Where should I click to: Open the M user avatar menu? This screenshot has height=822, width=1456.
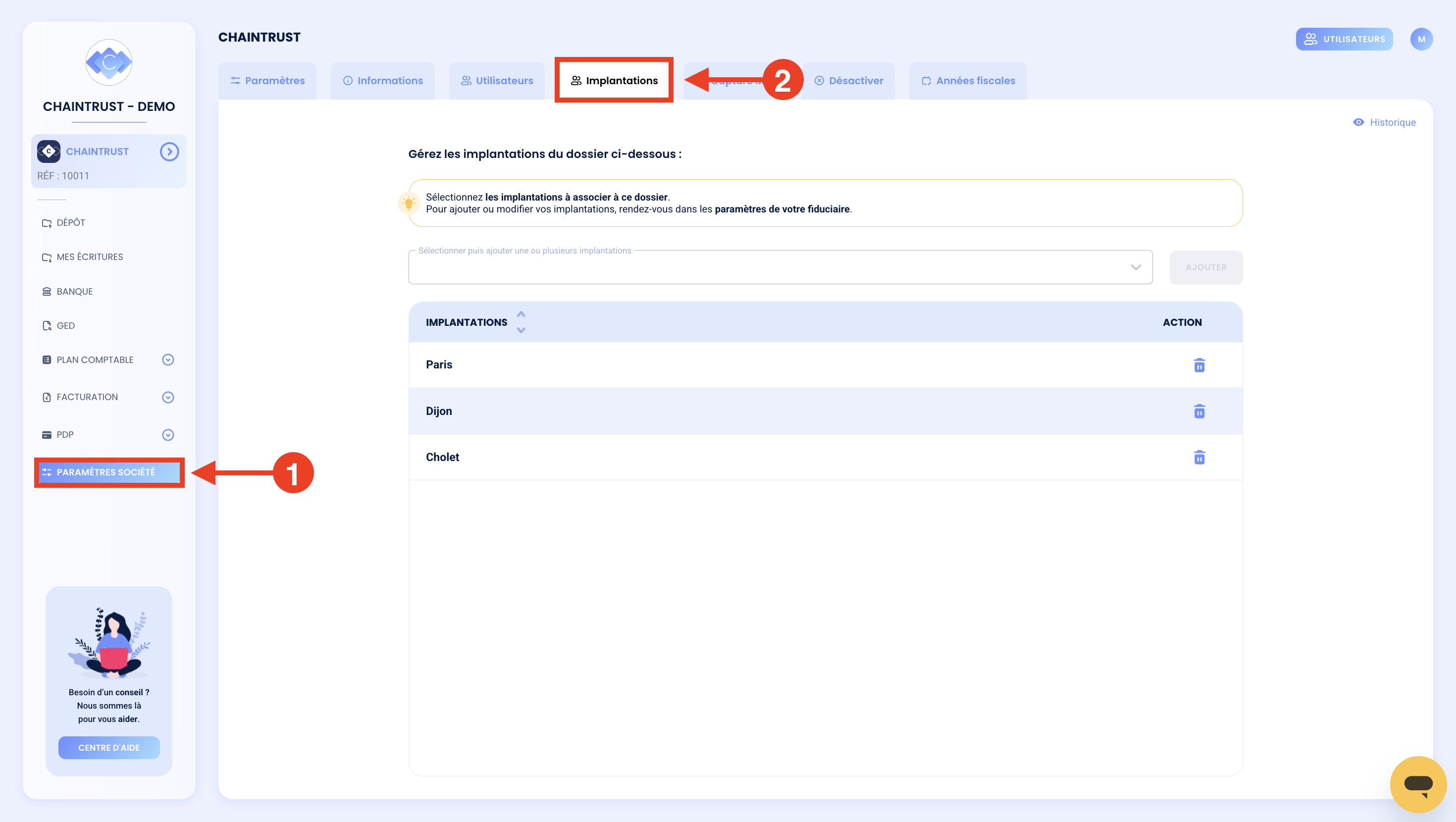pyautogui.click(x=1421, y=39)
